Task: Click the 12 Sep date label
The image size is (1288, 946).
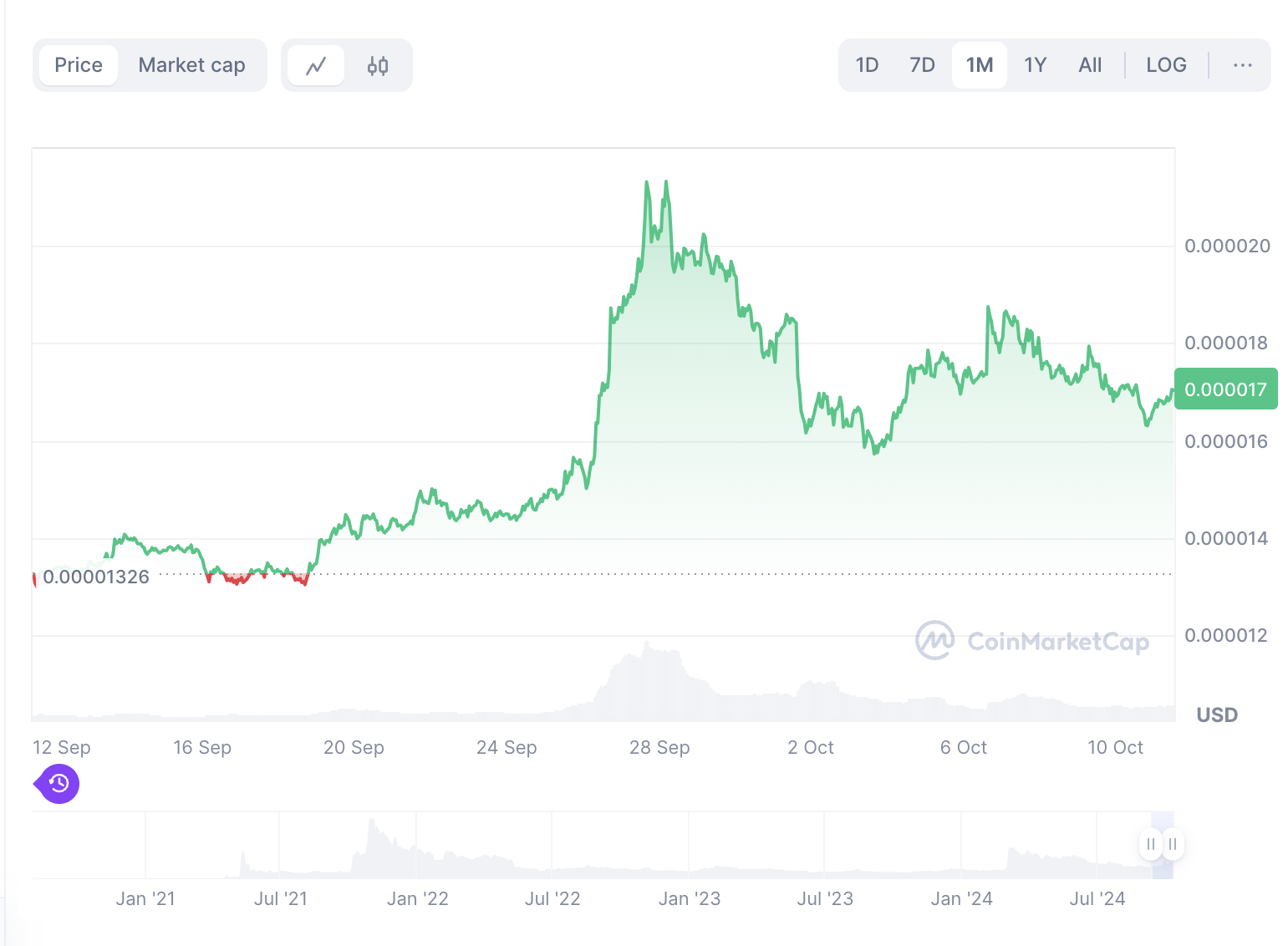Action: coord(62,747)
